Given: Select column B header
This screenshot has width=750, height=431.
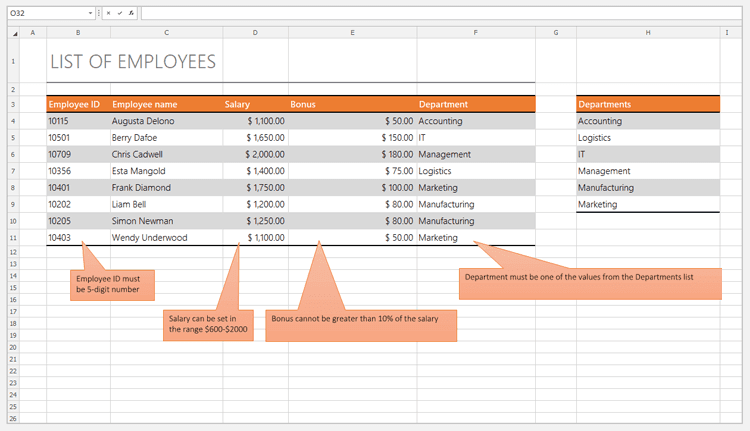Looking at the screenshot, I should point(78,33).
